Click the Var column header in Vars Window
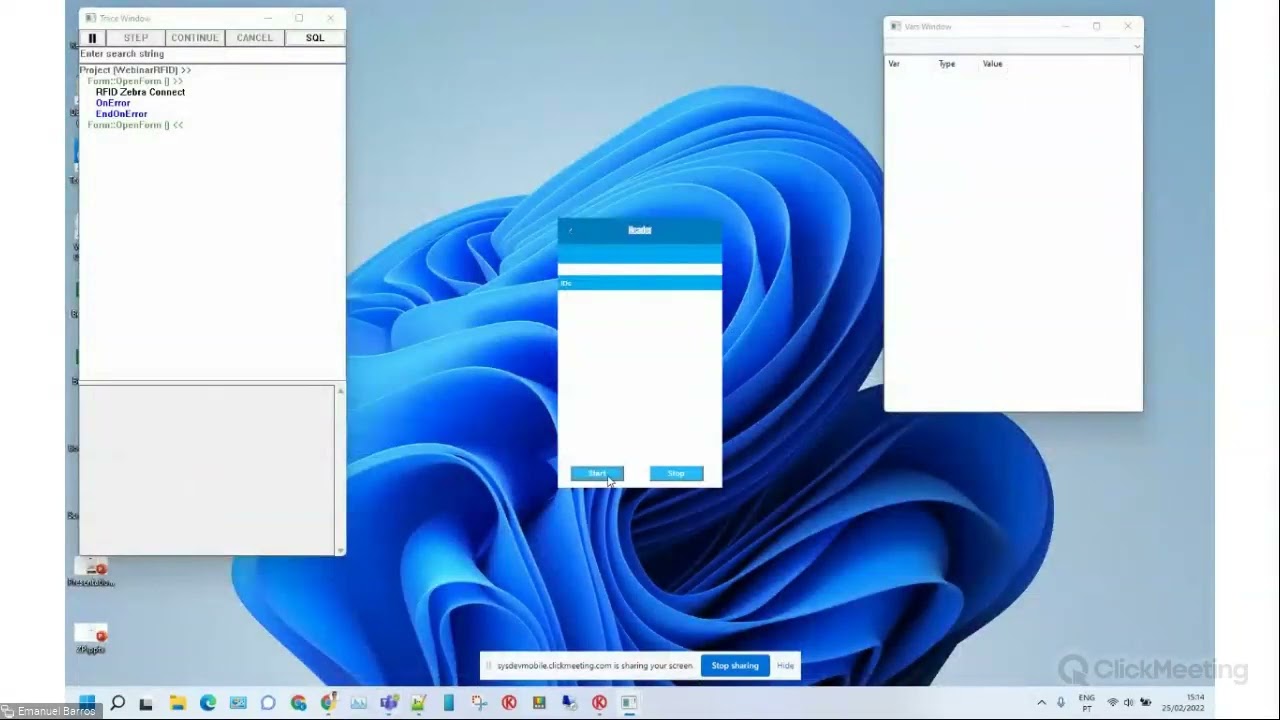This screenshot has height=720, width=1280. point(894,64)
